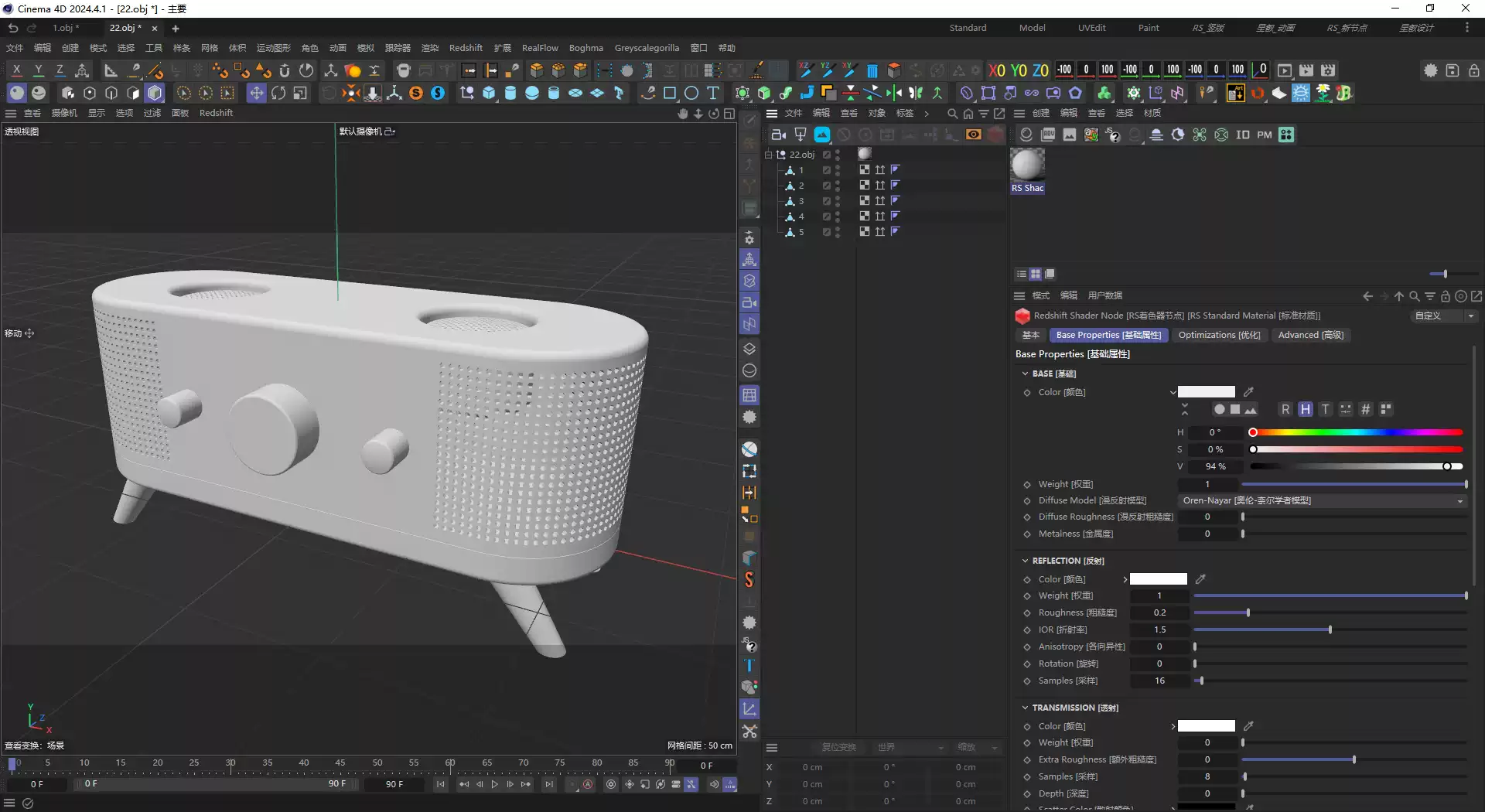Image resolution: width=1485 pixels, height=812 pixels.
Task: Collapse the TRANSMISSION section
Action: (1026, 707)
